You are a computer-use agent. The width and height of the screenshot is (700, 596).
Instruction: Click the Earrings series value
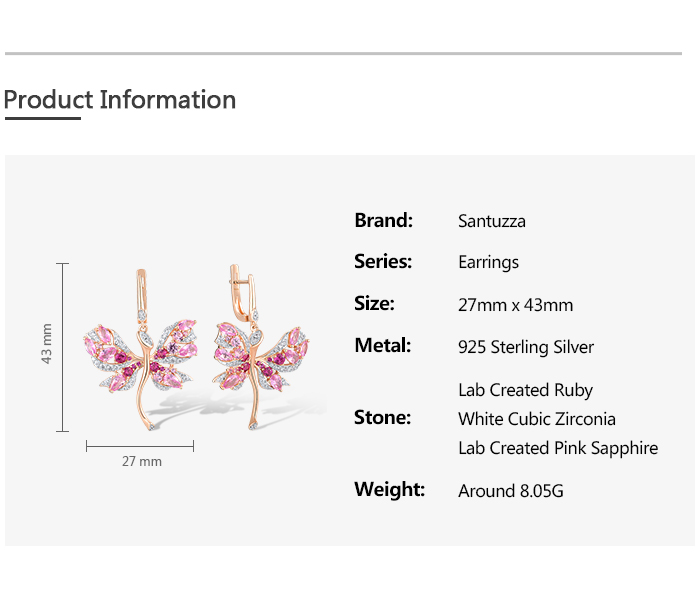pos(488,263)
